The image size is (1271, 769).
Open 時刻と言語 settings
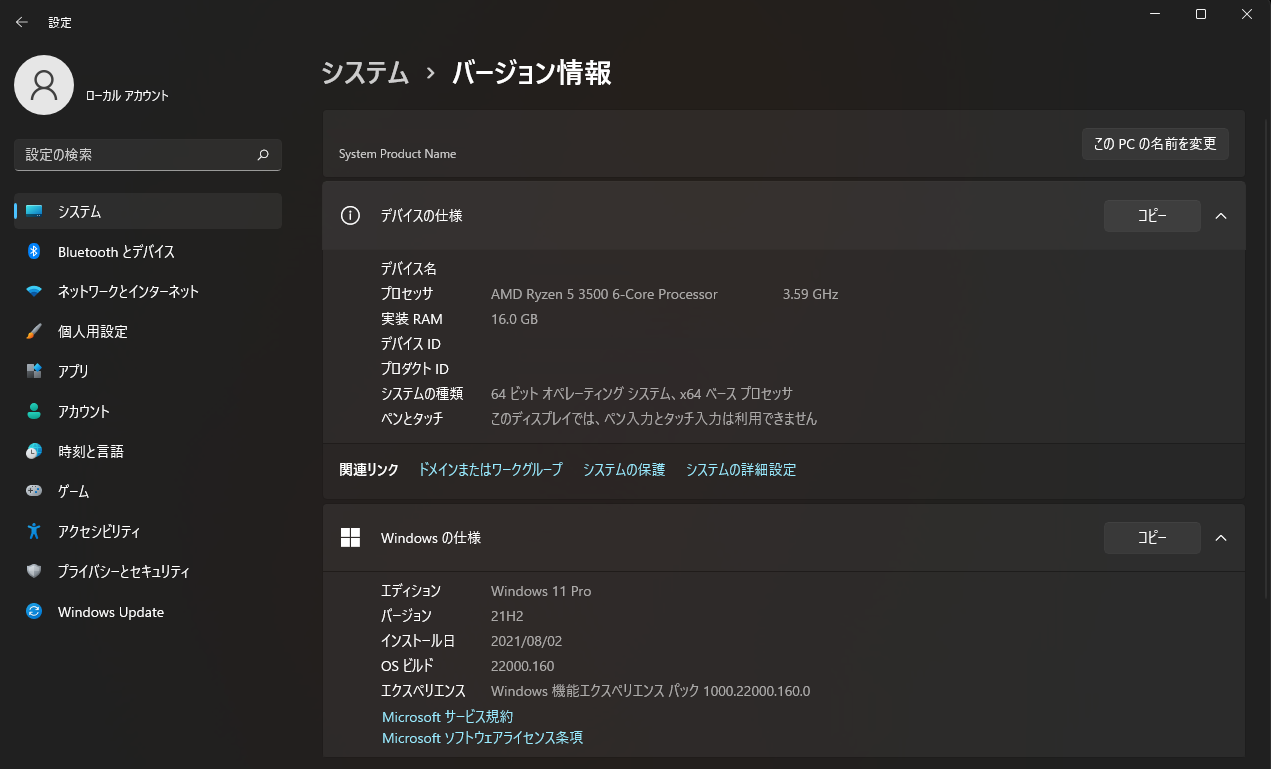pyautogui.click(x=148, y=451)
